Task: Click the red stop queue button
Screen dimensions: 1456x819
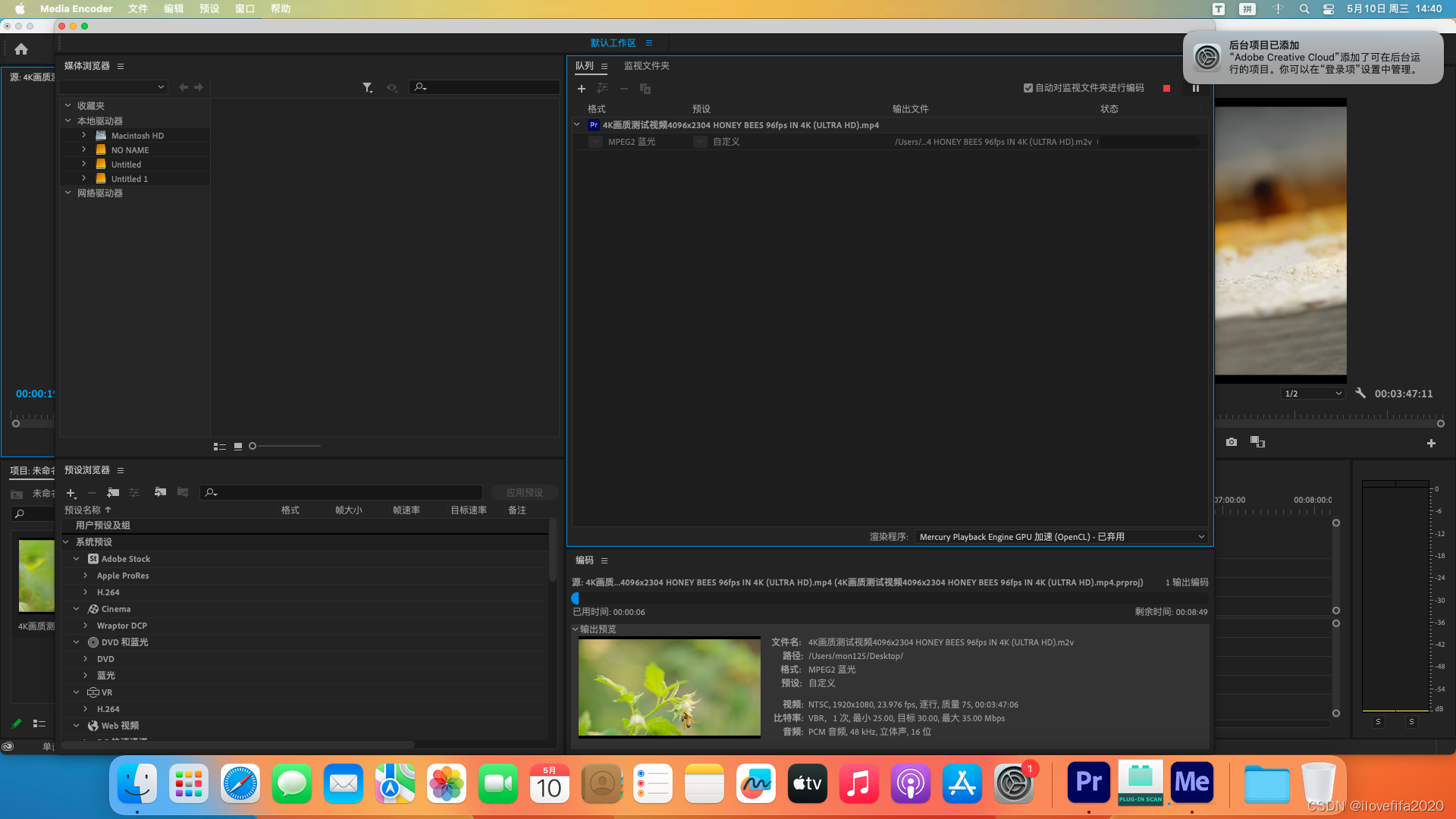Action: 1166,89
